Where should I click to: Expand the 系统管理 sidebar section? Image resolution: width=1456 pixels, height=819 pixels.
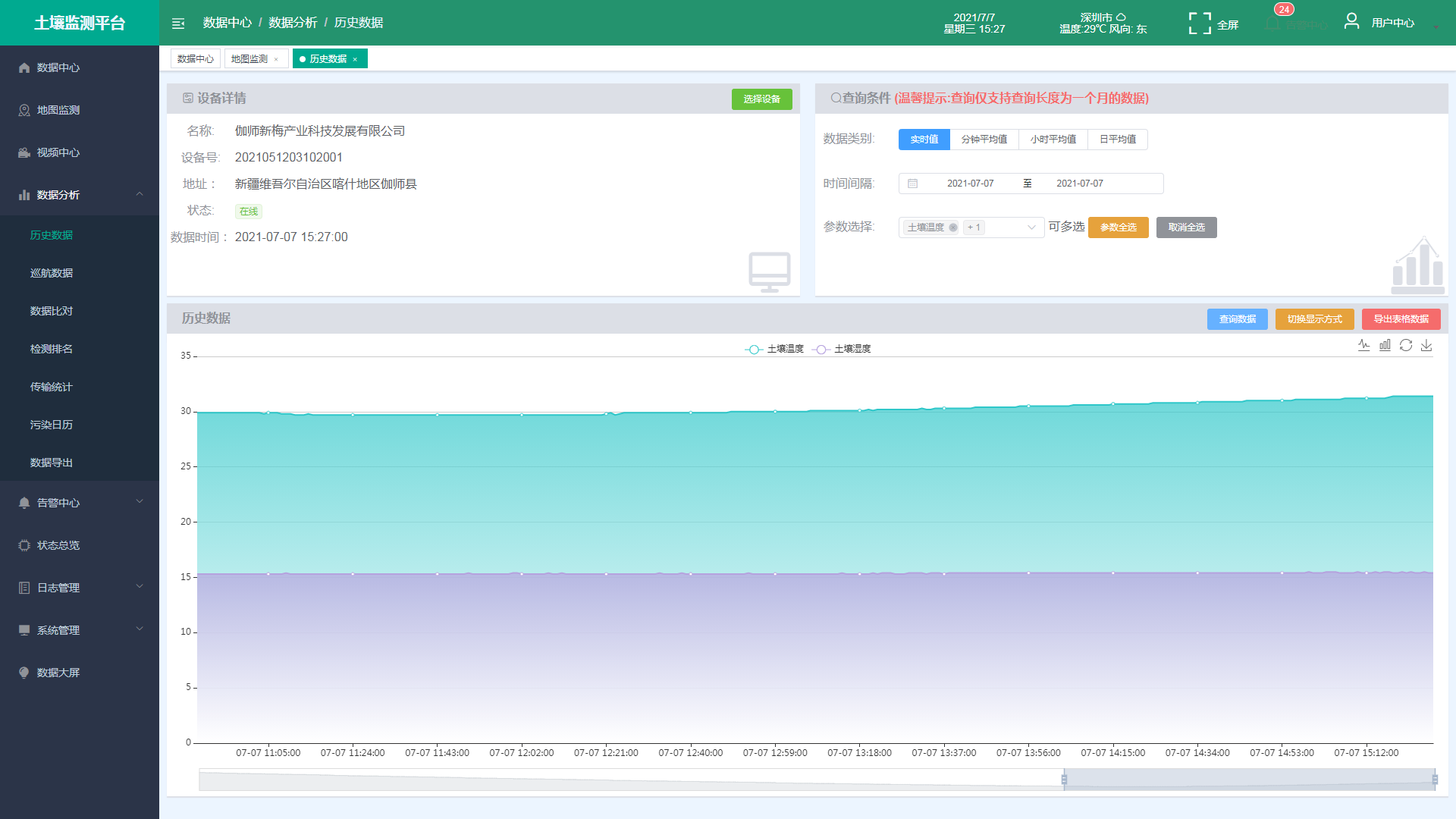[80, 630]
